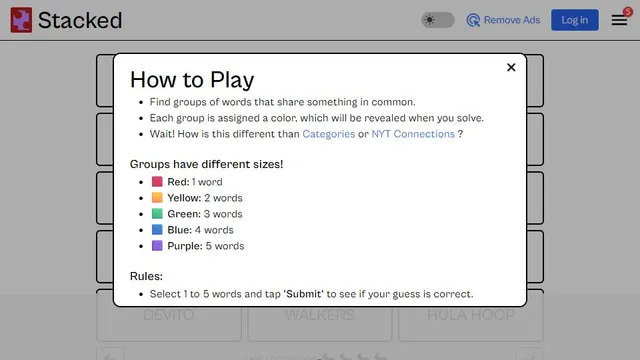The height and width of the screenshot is (360, 640).
Task: Click the How to Play heading
Action: (192, 79)
